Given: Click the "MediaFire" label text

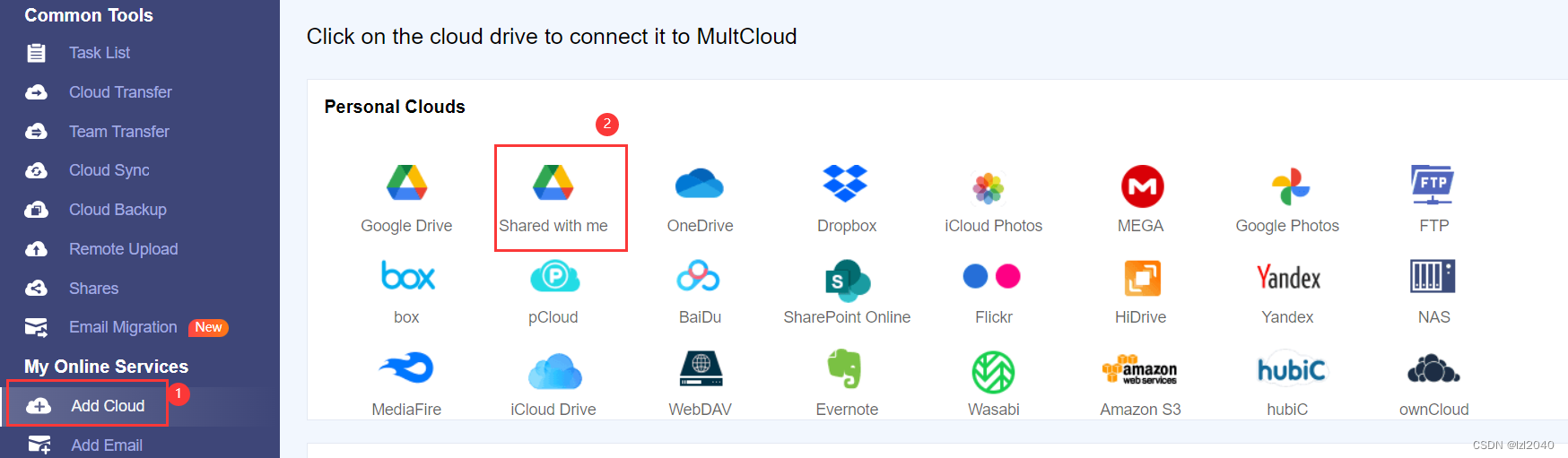Looking at the screenshot, I should pos(406,410).
